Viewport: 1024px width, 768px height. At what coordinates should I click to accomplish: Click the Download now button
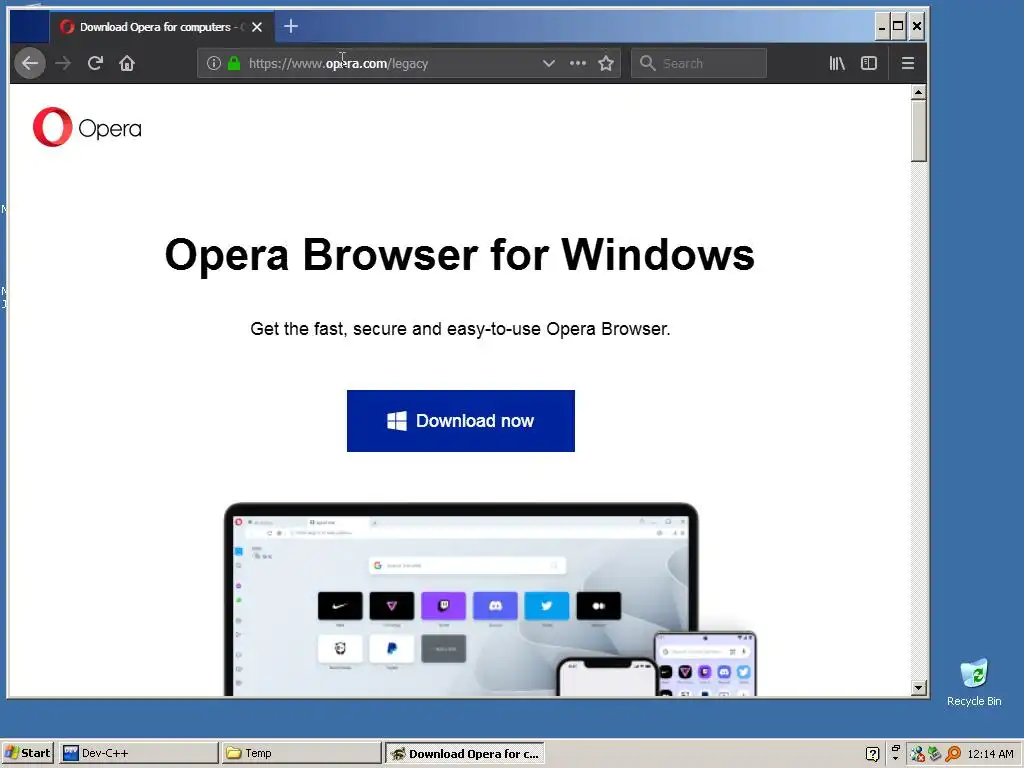[460, 421]
